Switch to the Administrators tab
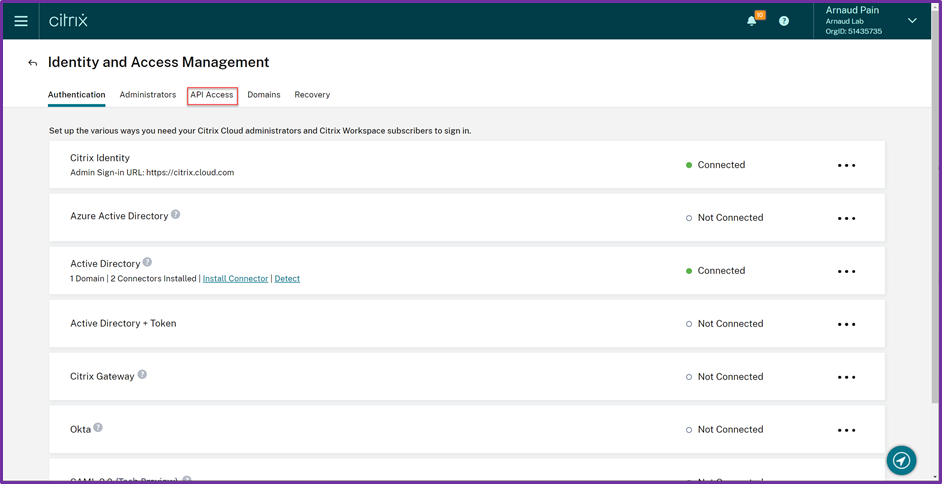Image resolution: width=942 pixels, height=484 pixels. pos(148,95)
